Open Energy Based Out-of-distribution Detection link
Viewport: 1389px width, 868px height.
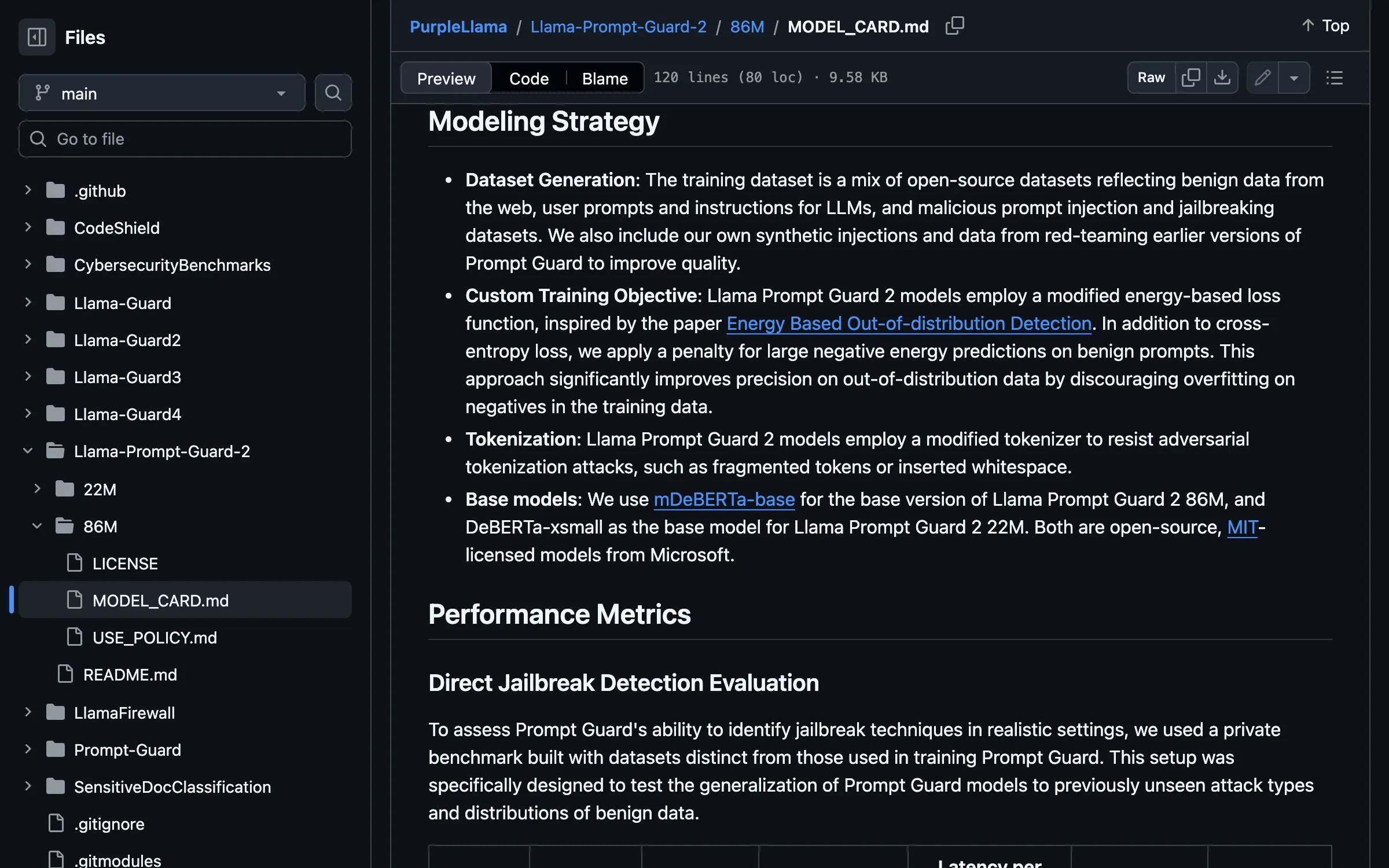909,323
